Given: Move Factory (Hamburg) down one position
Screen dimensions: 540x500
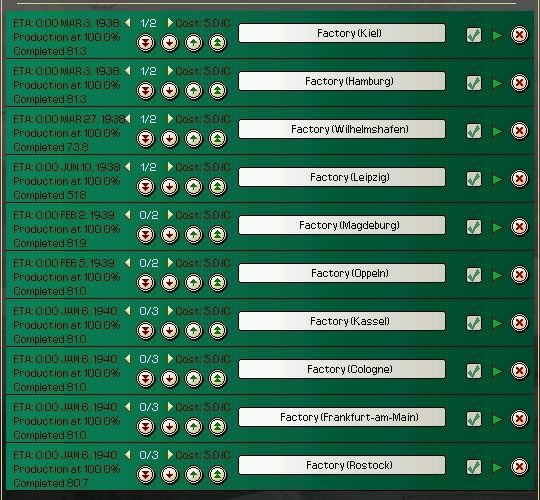Looking at the screenshot, I should (x=169, y=91).
